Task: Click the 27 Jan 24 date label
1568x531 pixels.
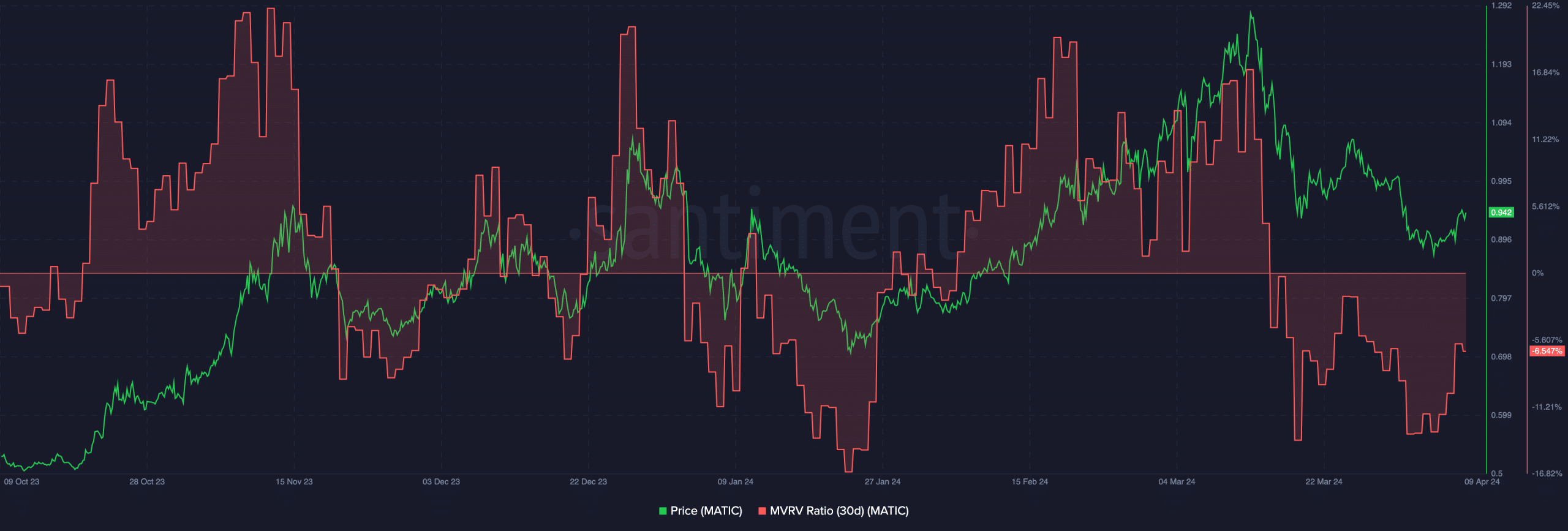Action: pos(883,481)
